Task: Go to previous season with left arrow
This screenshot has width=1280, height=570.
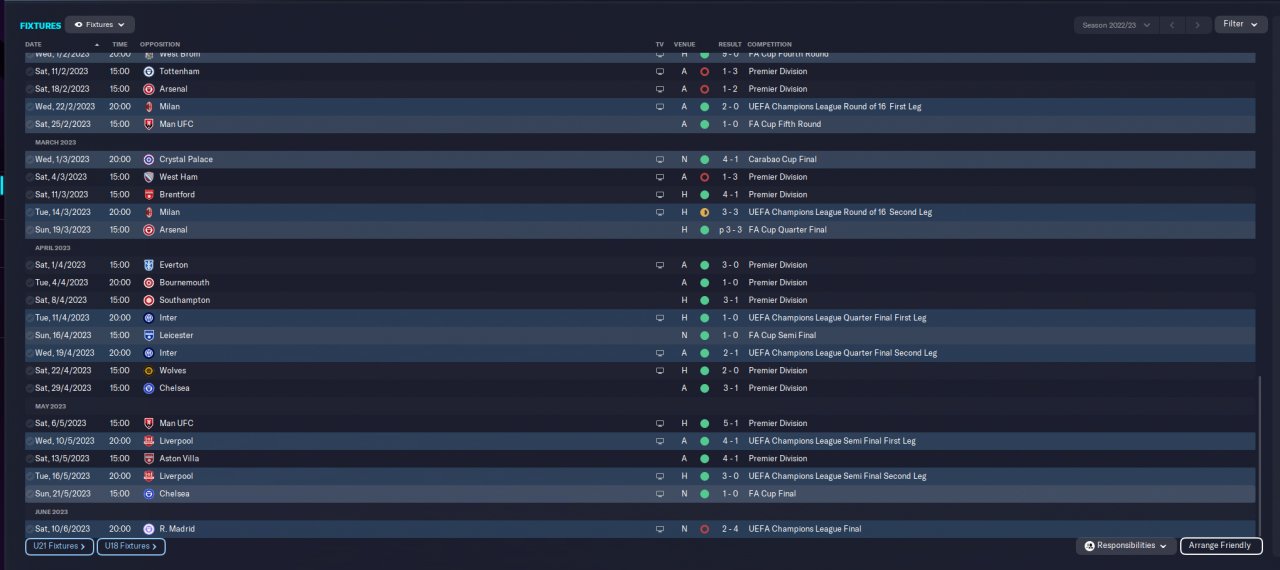Action: [x=1172, y=25]
